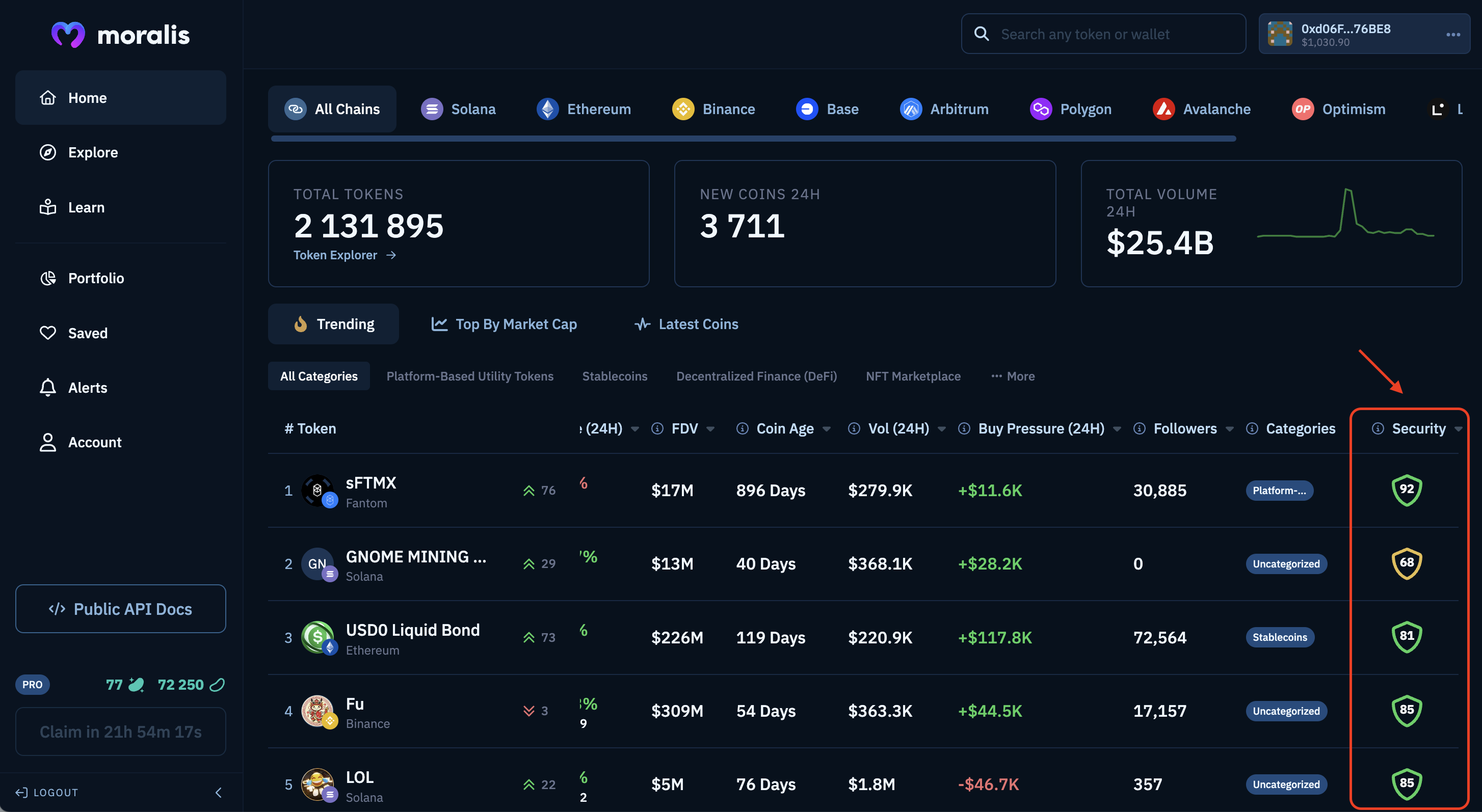Click GNOME MINING security shield 68
Viewport: 1482px width, 812px height.
[1407, 563]
